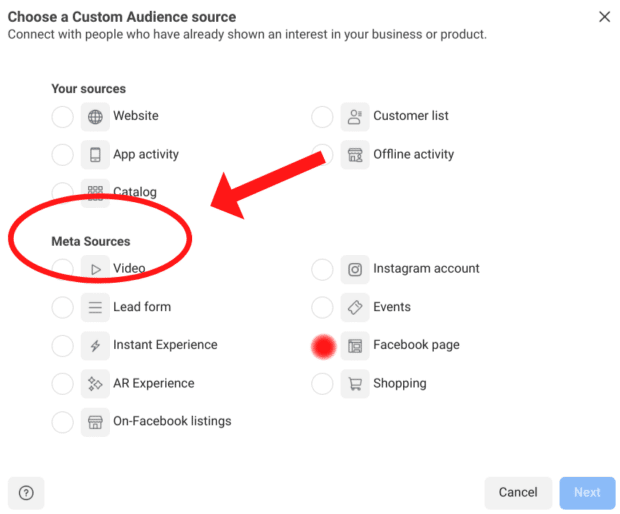
Task: Click the Instagram account camera icon
Action: (355, 269)
